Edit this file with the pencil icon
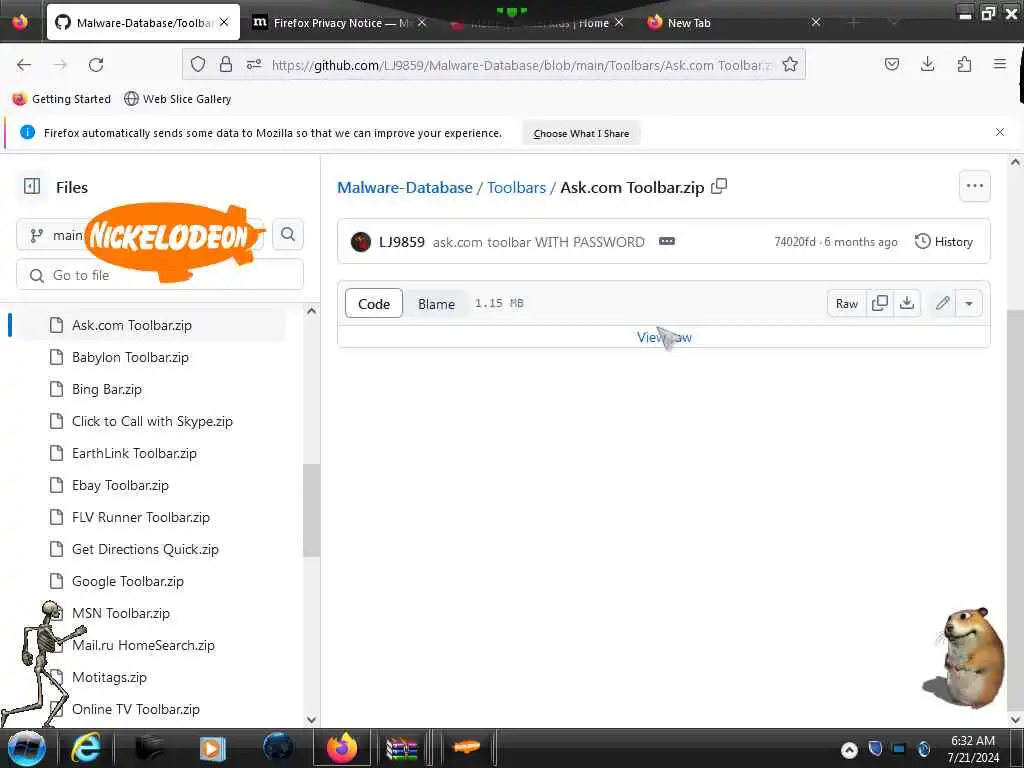This screenshot has width=1024, height=768. tap(942, 303)
